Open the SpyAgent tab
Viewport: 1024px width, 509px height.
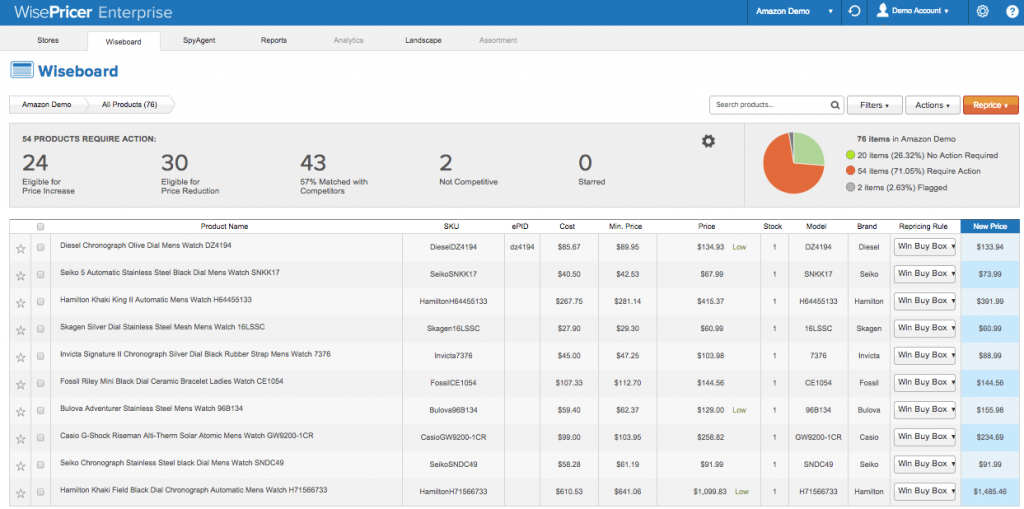point(199,41)
